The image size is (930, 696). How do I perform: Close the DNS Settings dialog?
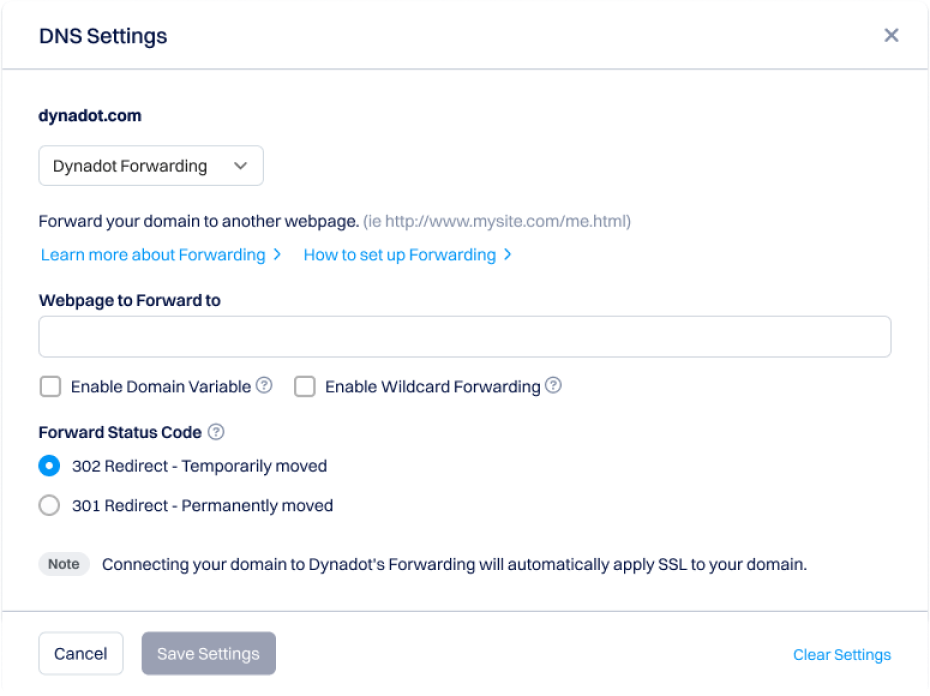click(891, 36)
